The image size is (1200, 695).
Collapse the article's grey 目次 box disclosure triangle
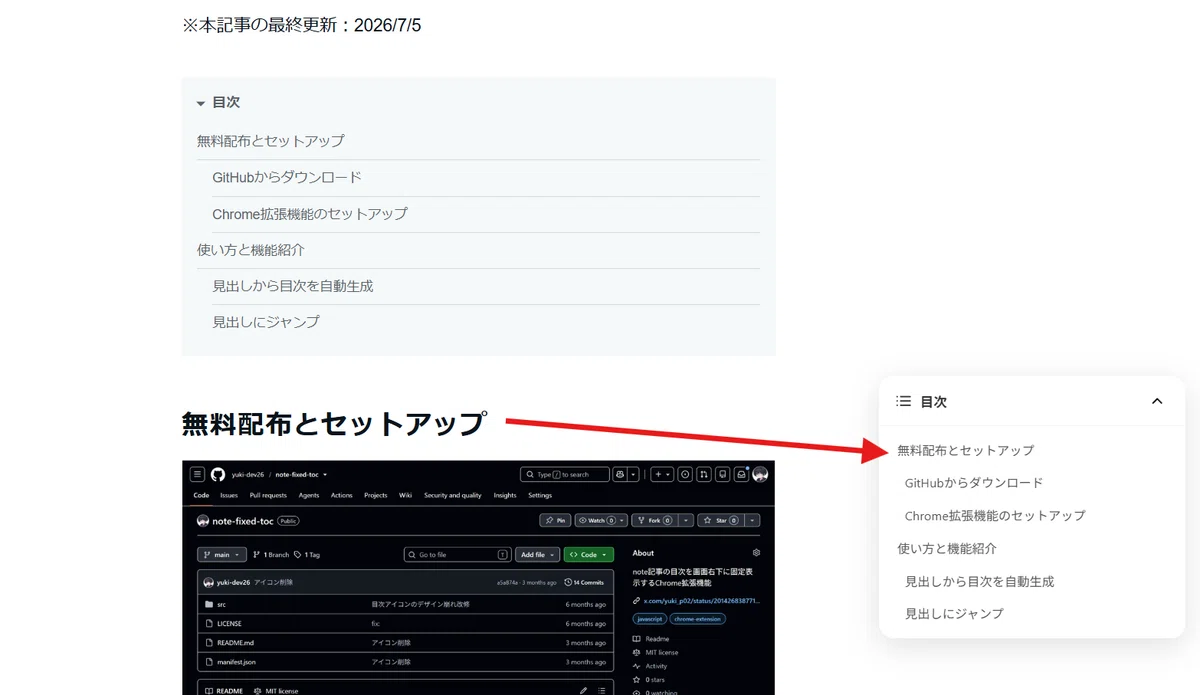click(x=201, y=103)
